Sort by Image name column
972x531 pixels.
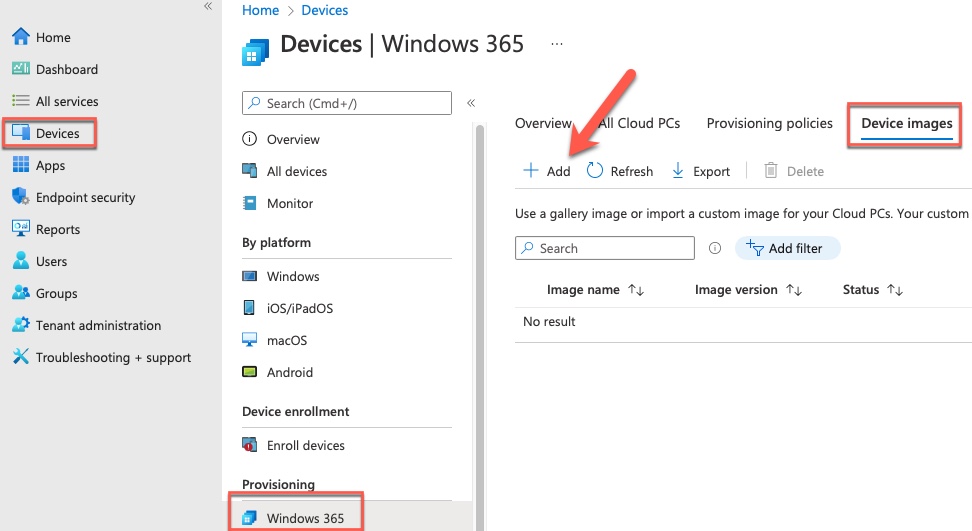(x=595, y=289)
